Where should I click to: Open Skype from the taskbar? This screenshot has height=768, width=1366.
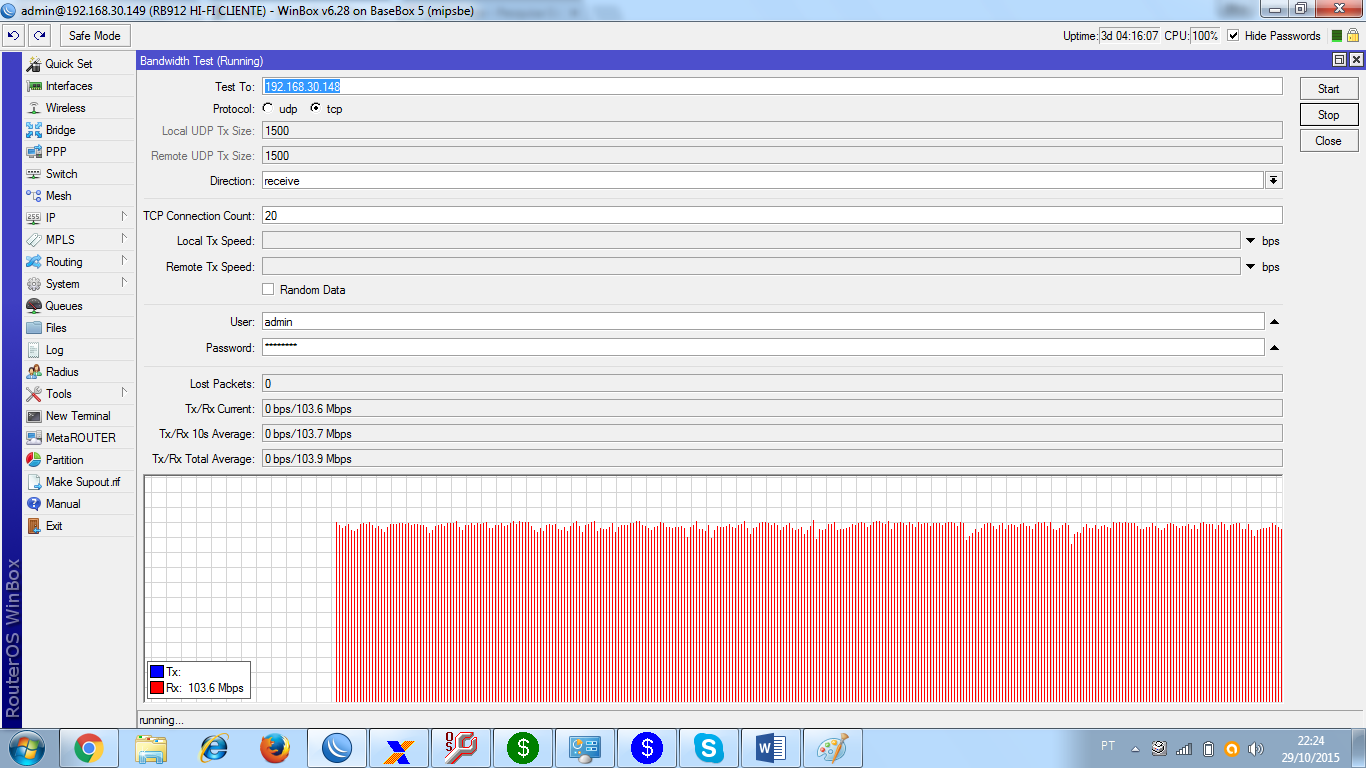tap(709, 748)
